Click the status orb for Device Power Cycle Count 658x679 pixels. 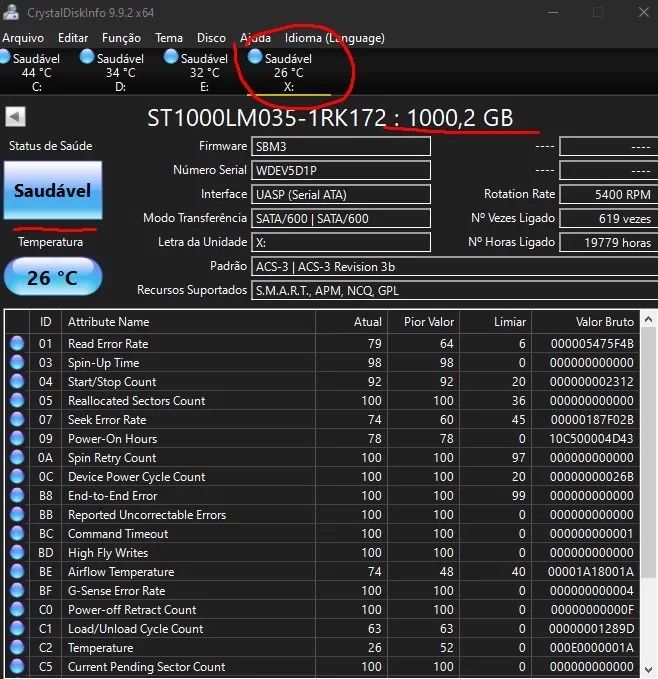[17, 476]
